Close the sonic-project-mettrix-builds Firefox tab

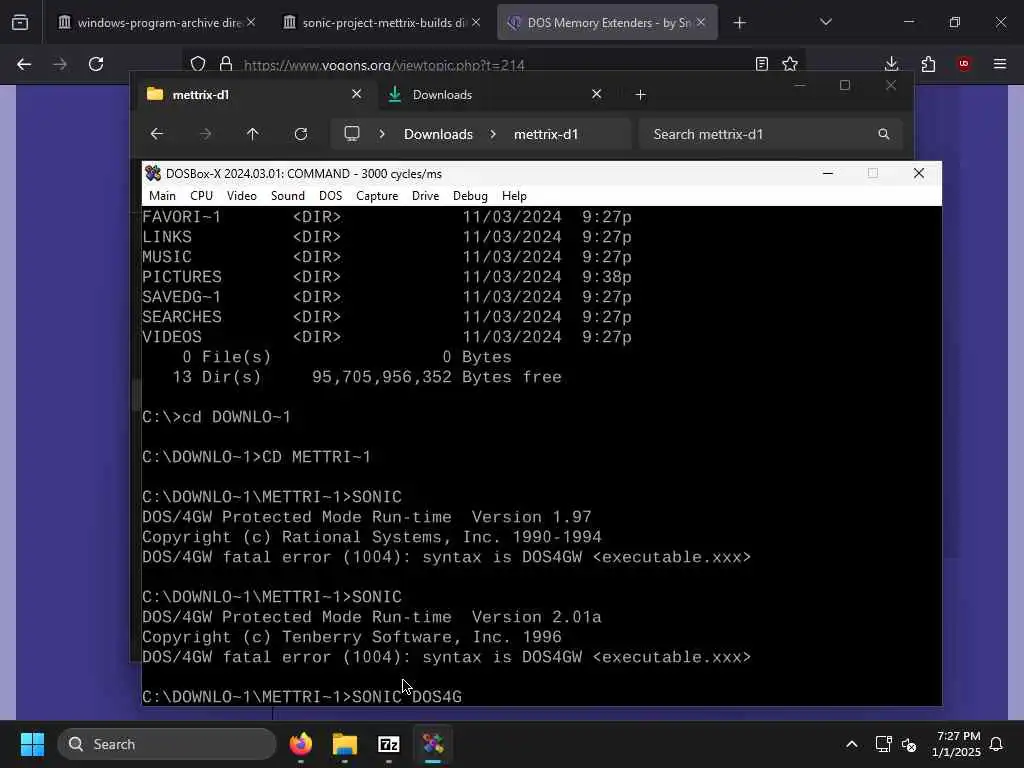(x=476, y=22)
